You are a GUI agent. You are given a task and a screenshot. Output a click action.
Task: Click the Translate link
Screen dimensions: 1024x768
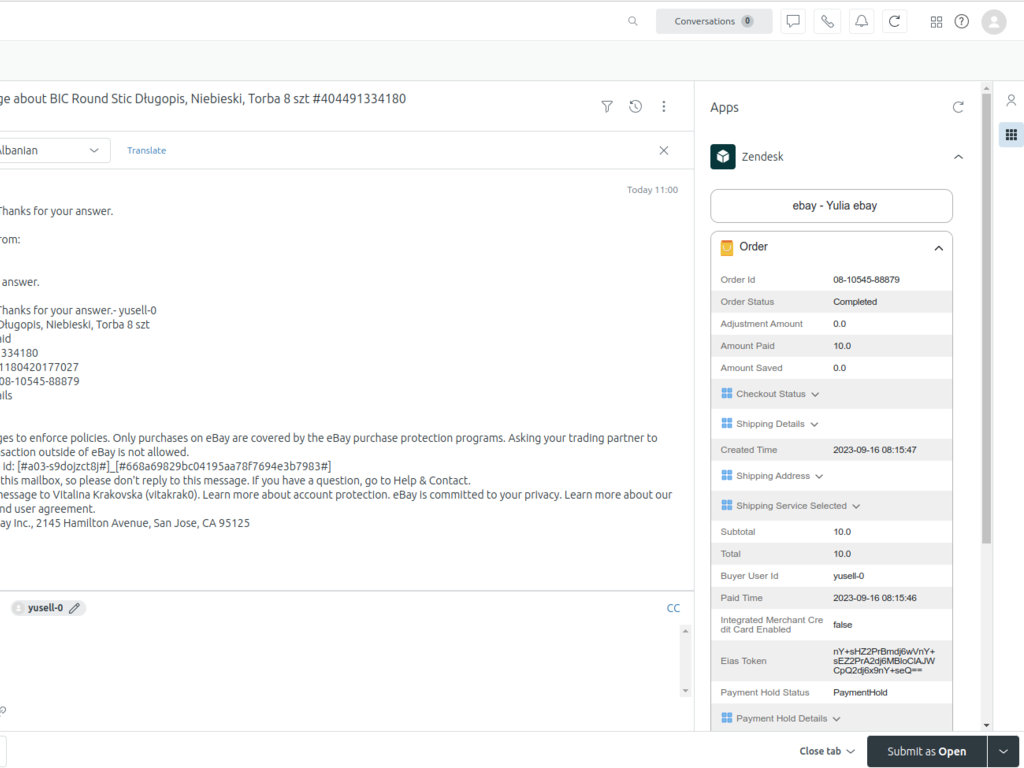146,150
